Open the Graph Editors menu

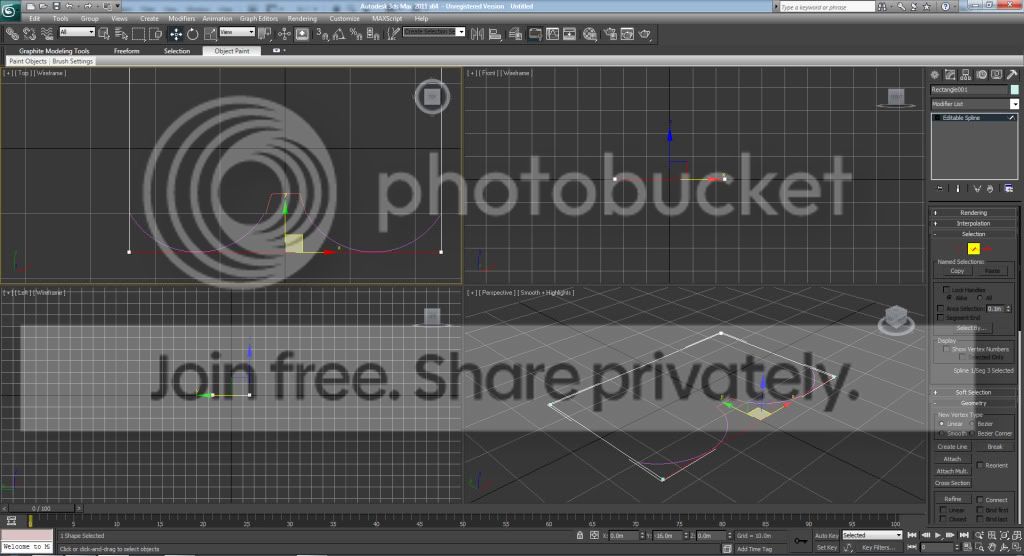259,19
